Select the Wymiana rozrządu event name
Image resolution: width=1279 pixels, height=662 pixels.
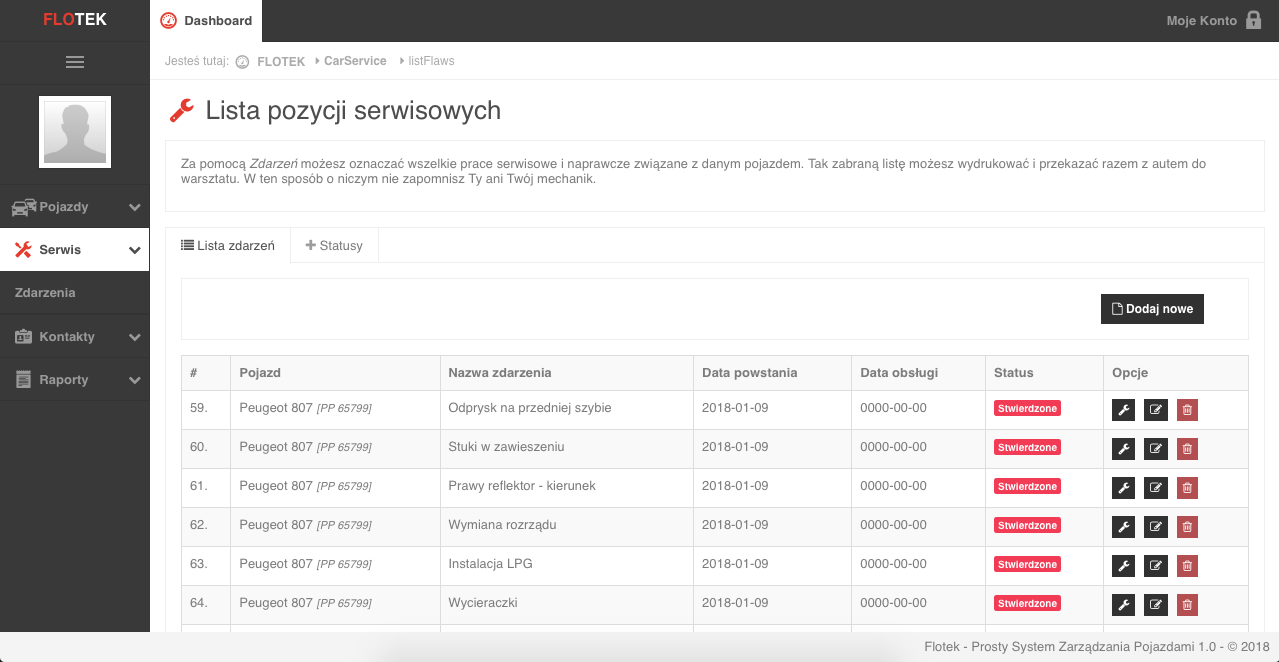(x=502, y=525)
